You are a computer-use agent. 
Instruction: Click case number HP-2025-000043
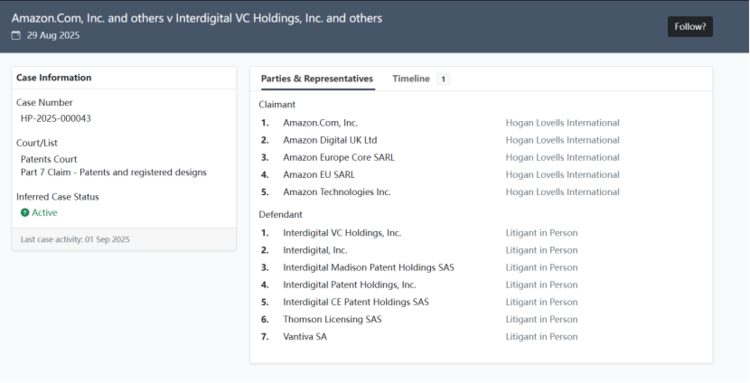point(55,119)
